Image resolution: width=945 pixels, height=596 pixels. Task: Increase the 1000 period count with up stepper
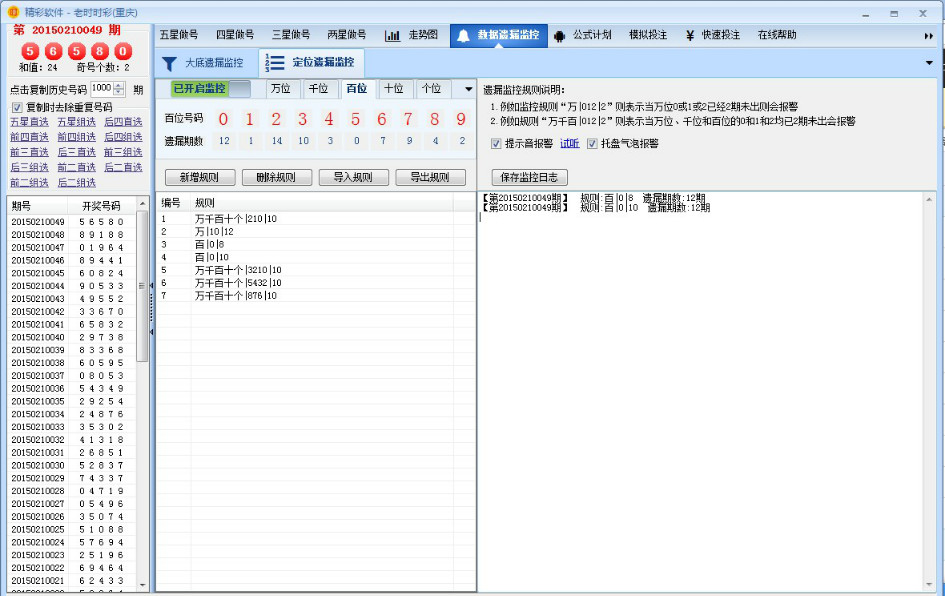118,87
